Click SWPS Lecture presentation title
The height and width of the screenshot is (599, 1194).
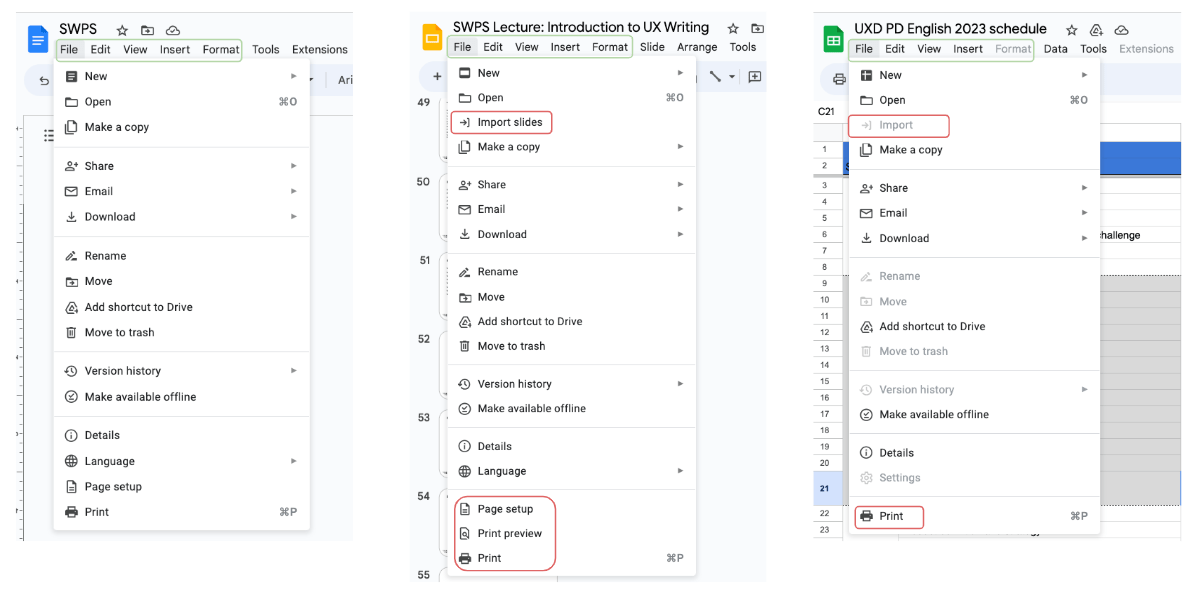pos(580,27)
